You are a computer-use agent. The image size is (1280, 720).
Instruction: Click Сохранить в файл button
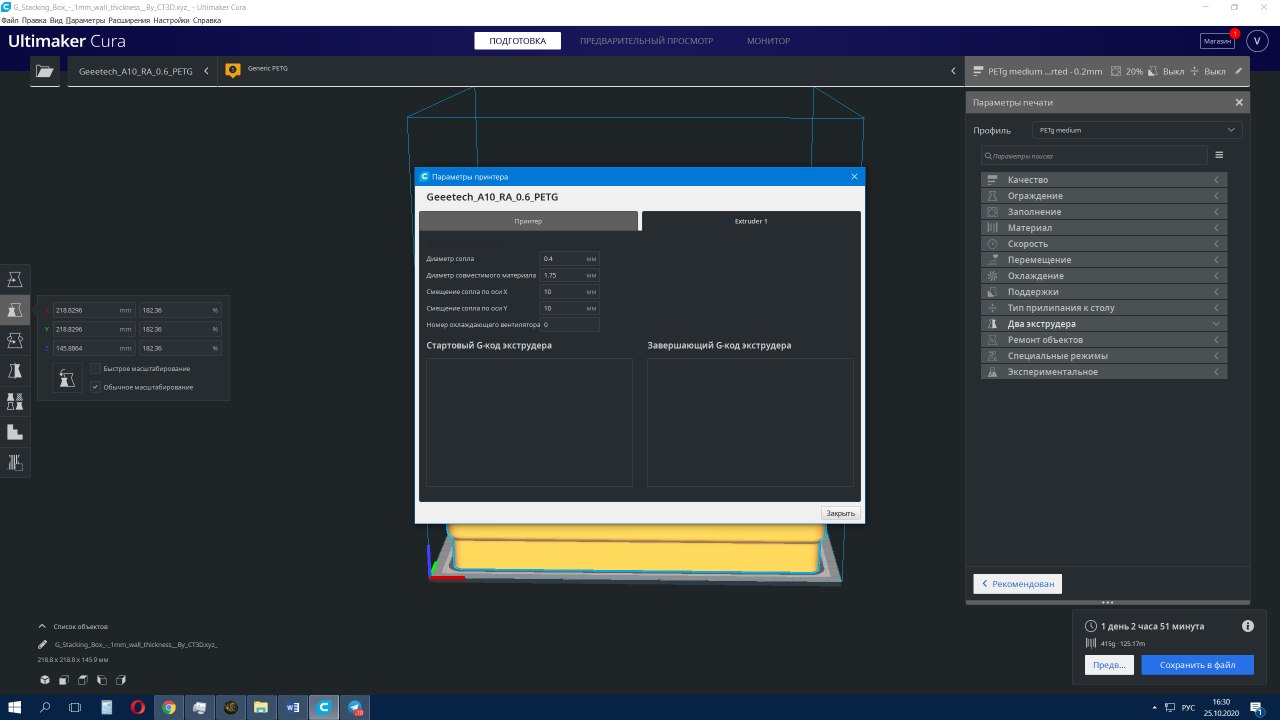click(x=1197, y=665)
